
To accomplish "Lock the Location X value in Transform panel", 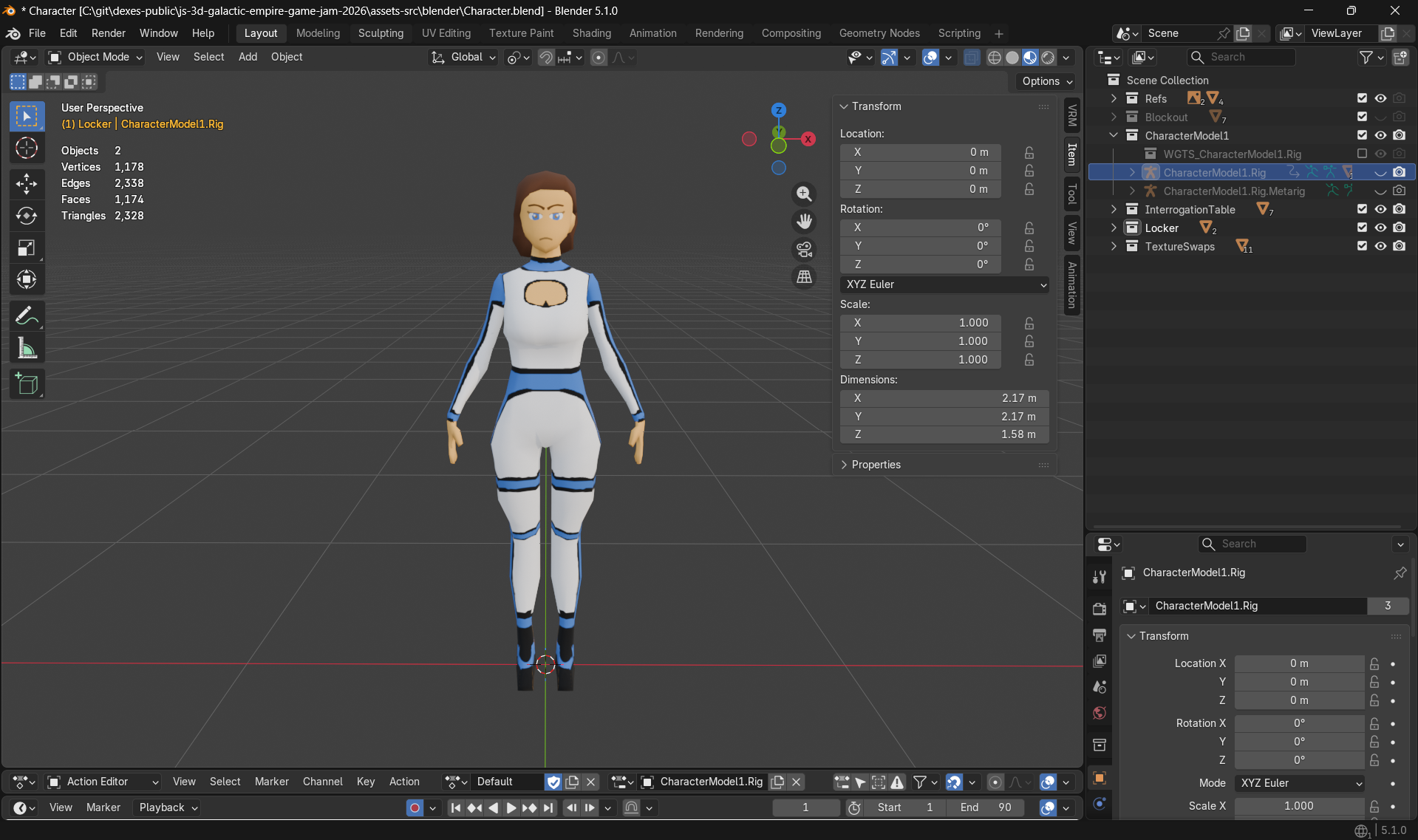I will [1029, 152].
